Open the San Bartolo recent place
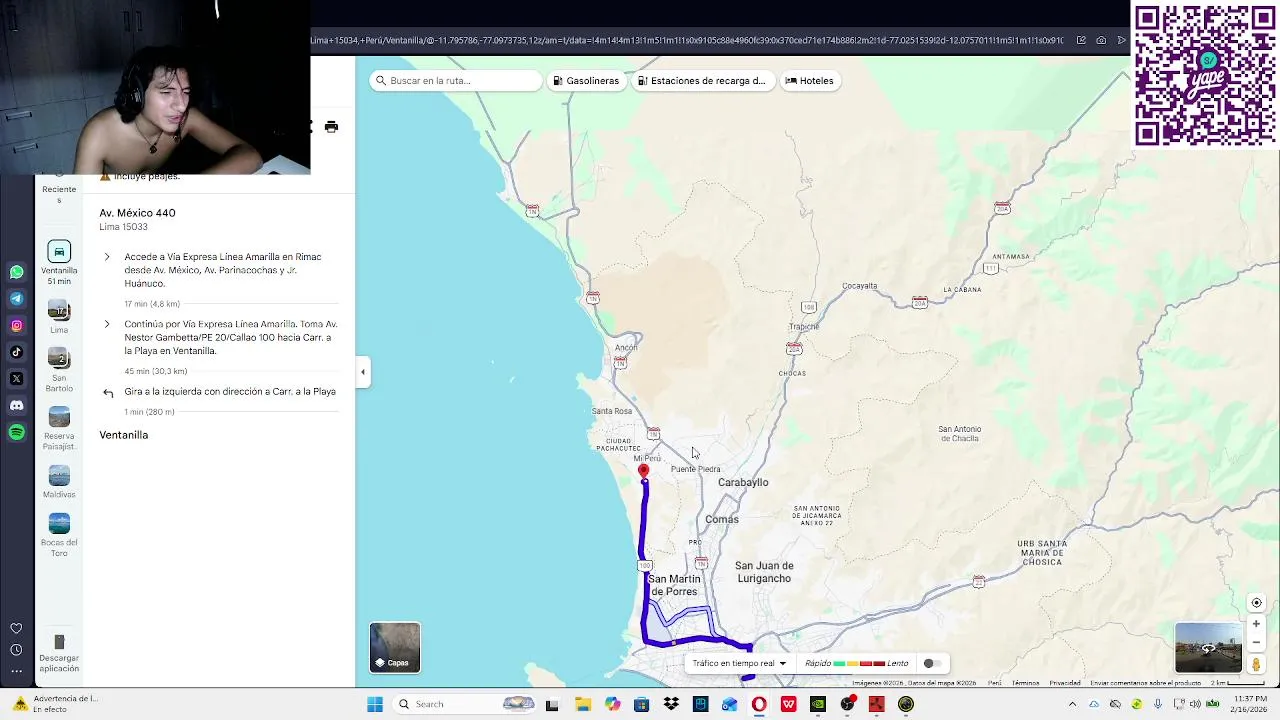 (59, 369)
